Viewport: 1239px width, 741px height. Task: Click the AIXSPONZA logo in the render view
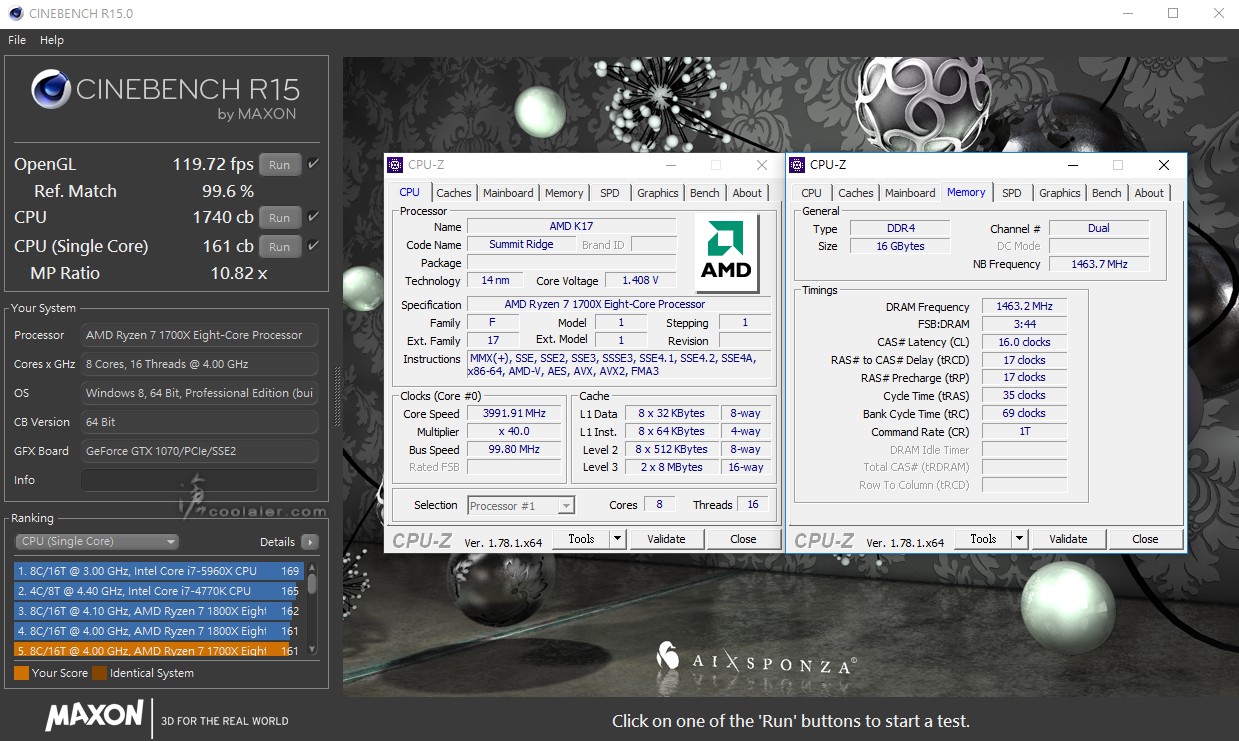[756, 659]
